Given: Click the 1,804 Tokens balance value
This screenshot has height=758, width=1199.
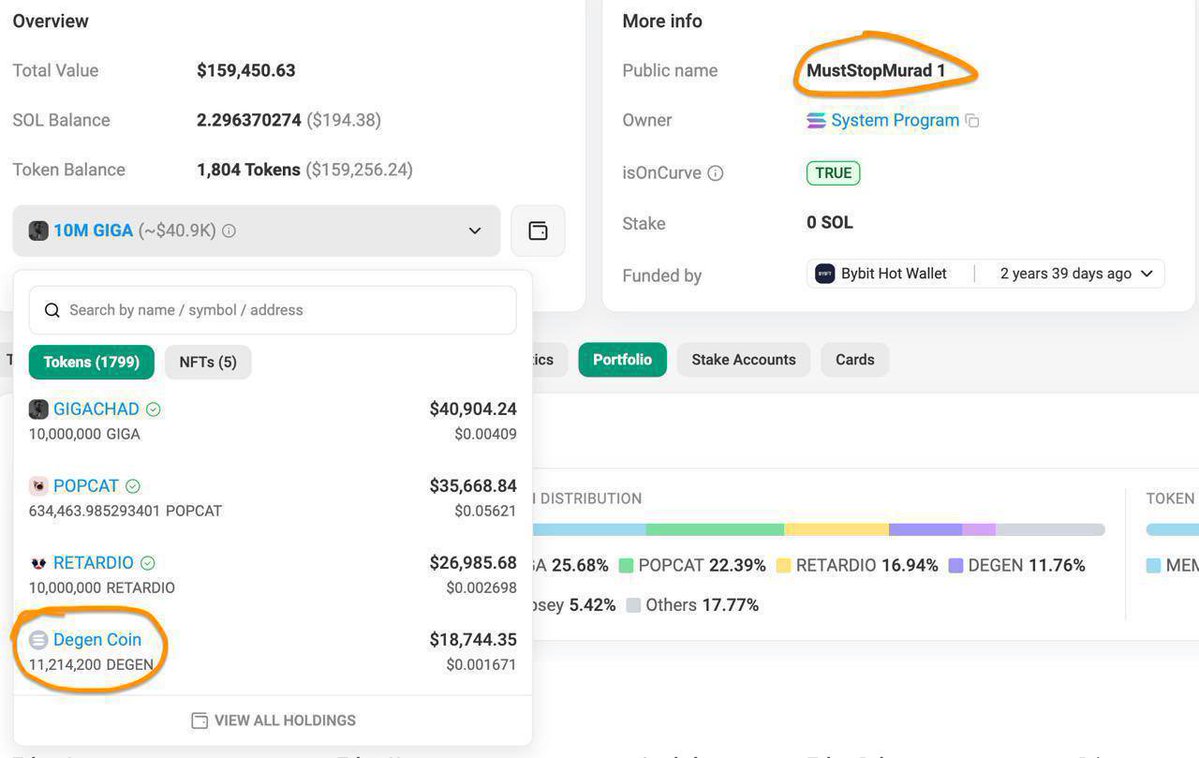Looking at the screenshot, I should click(249, 170).
